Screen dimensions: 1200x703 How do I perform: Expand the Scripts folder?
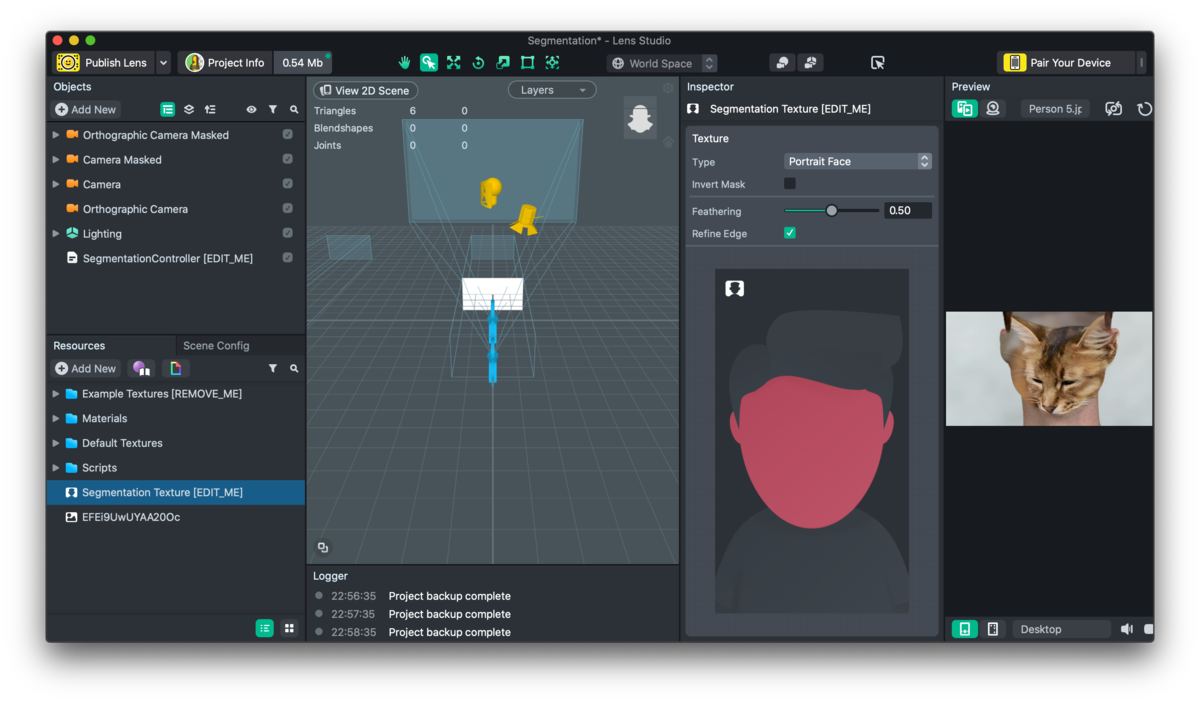point(56,467)
